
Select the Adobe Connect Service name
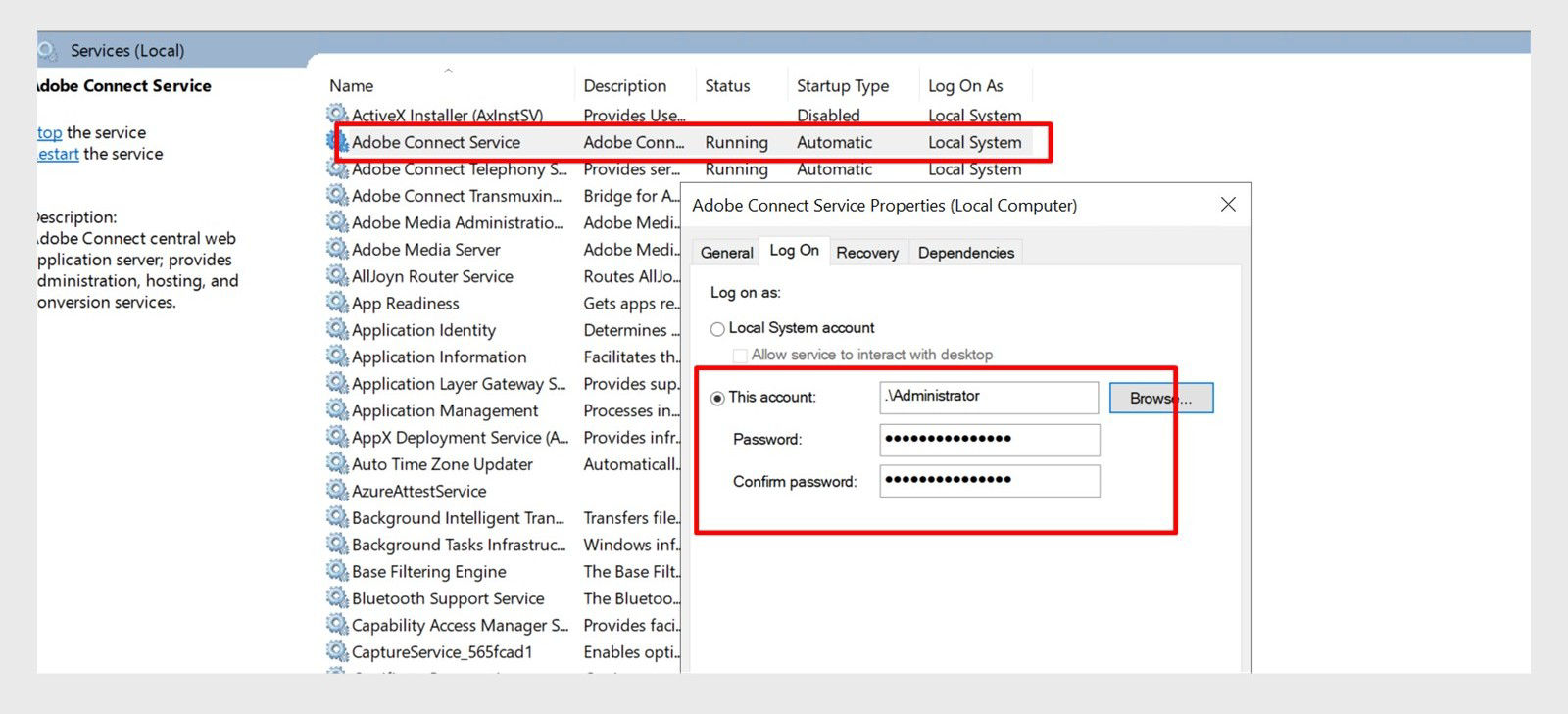(436, 142)
